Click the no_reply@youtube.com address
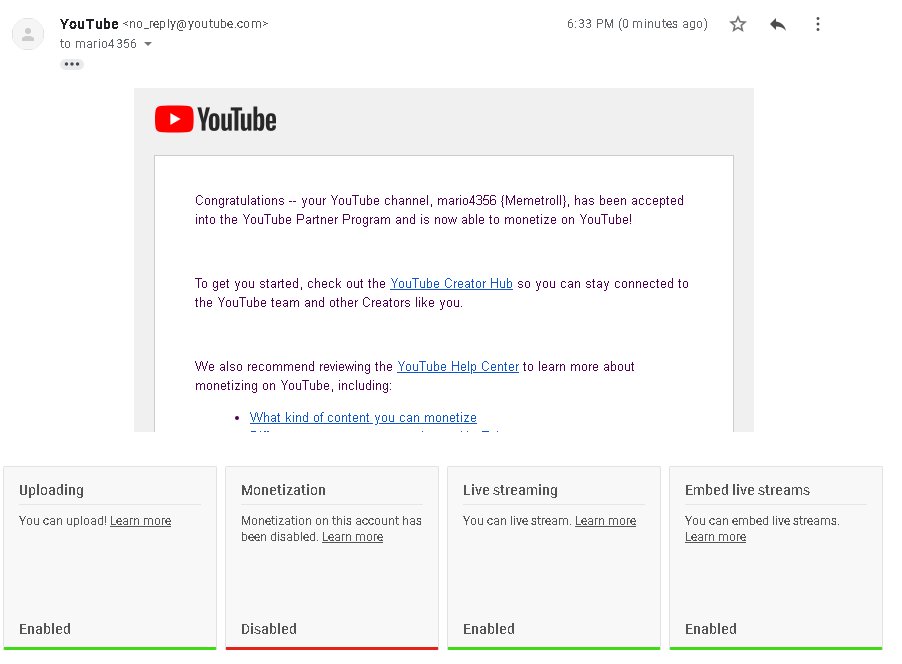 coord(195,24)
